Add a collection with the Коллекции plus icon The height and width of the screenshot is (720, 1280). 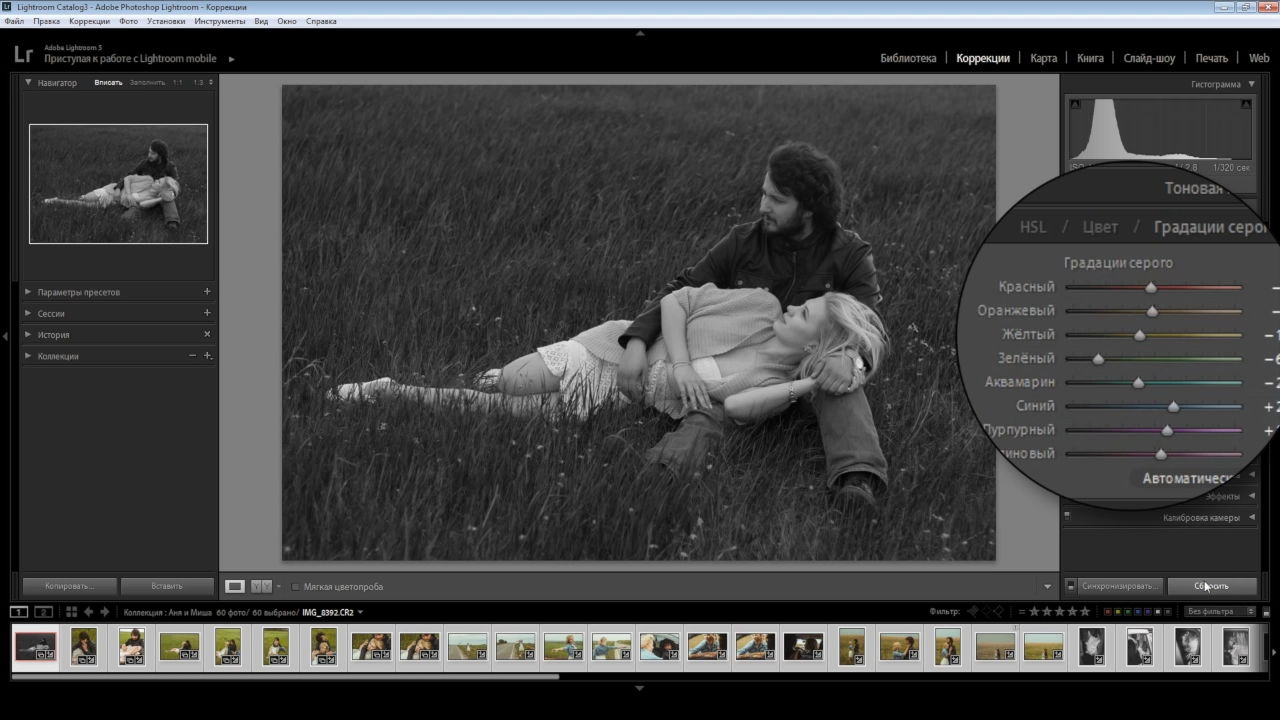pyautogui.click(x=207, y=356)
